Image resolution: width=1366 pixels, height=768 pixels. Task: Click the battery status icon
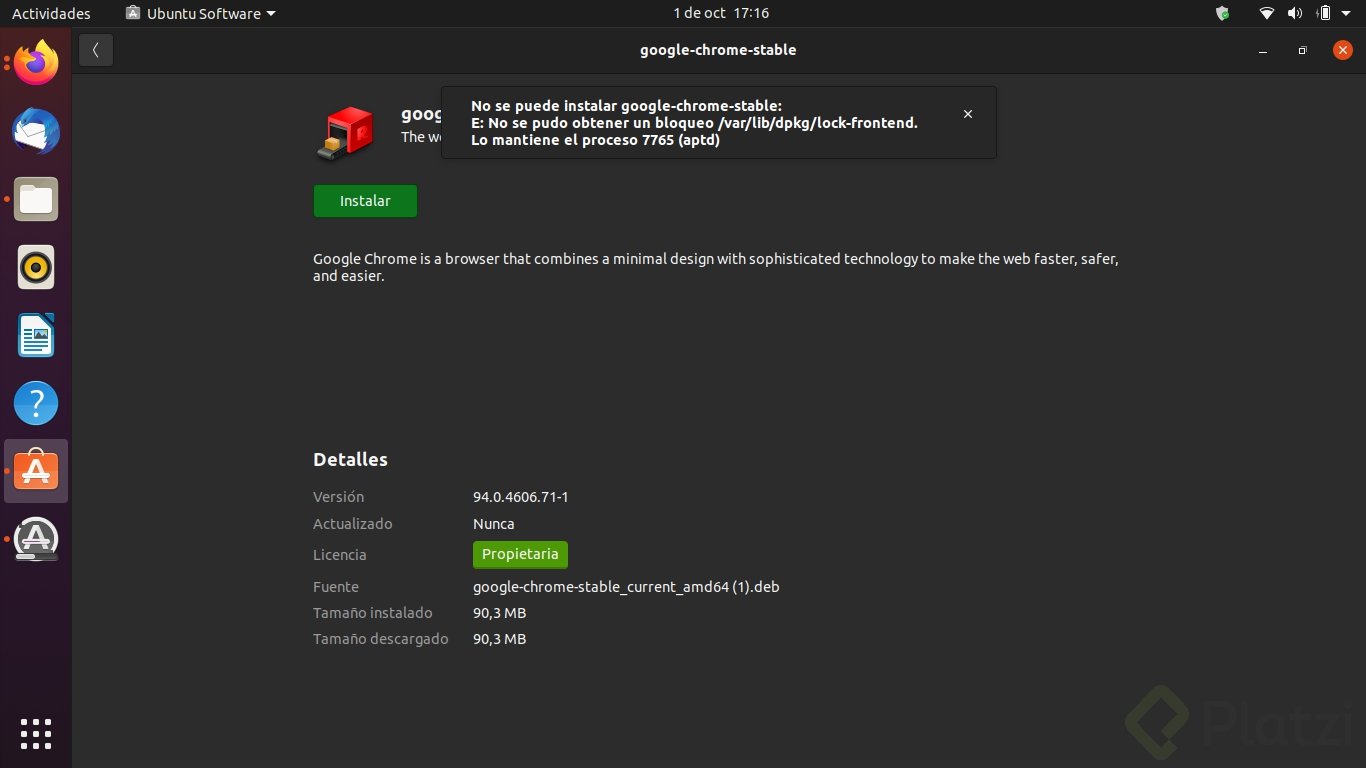pos(1324,13)
